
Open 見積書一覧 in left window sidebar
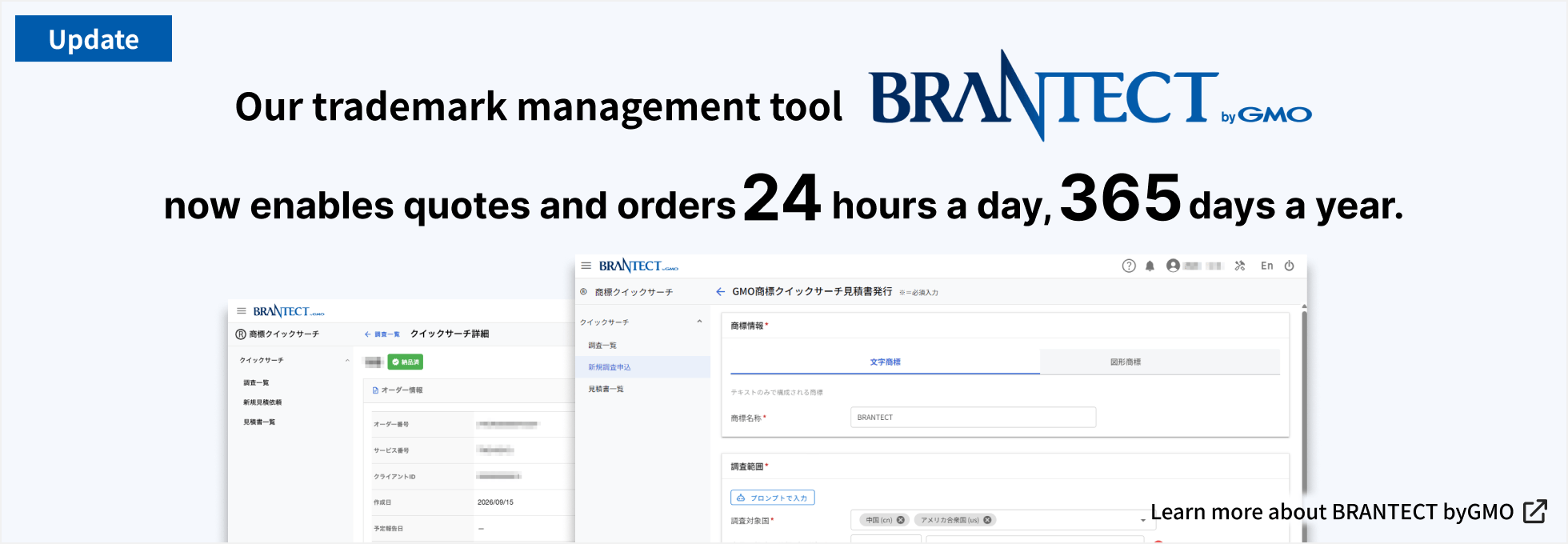point(259,422)
